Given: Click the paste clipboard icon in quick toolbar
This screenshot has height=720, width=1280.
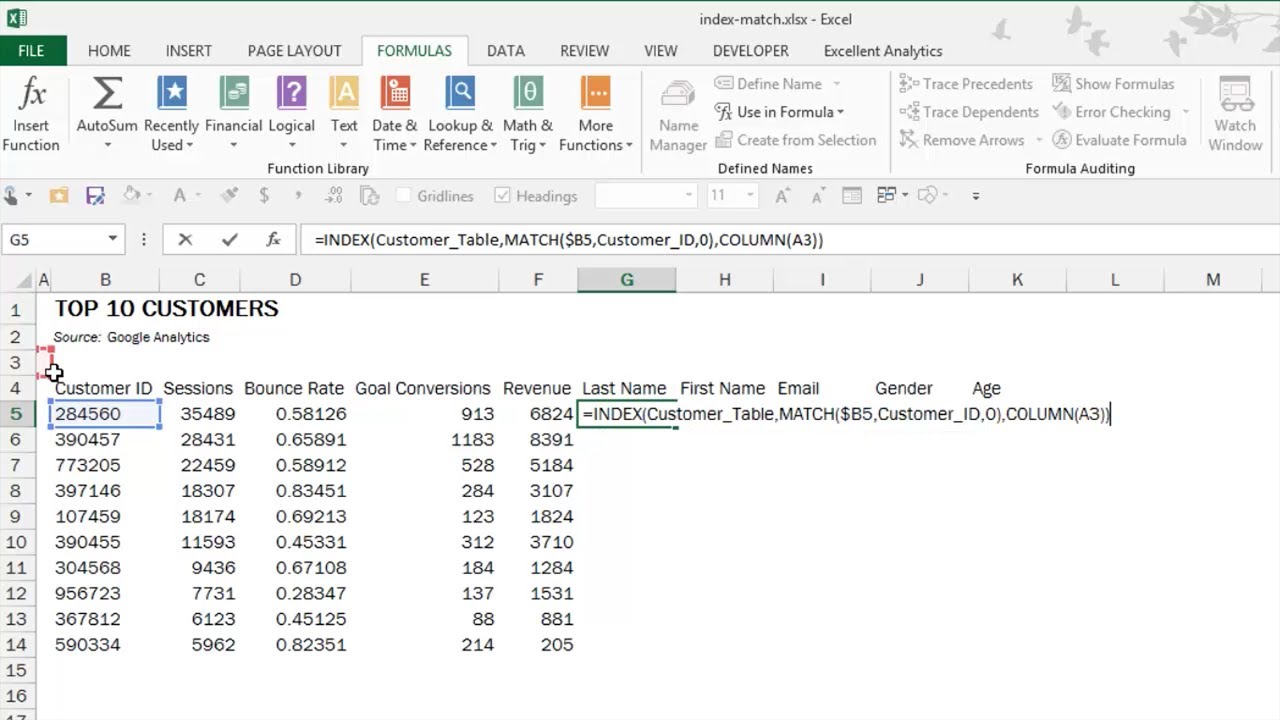Looking at the screenshot, I should click(x=370, y=196).
